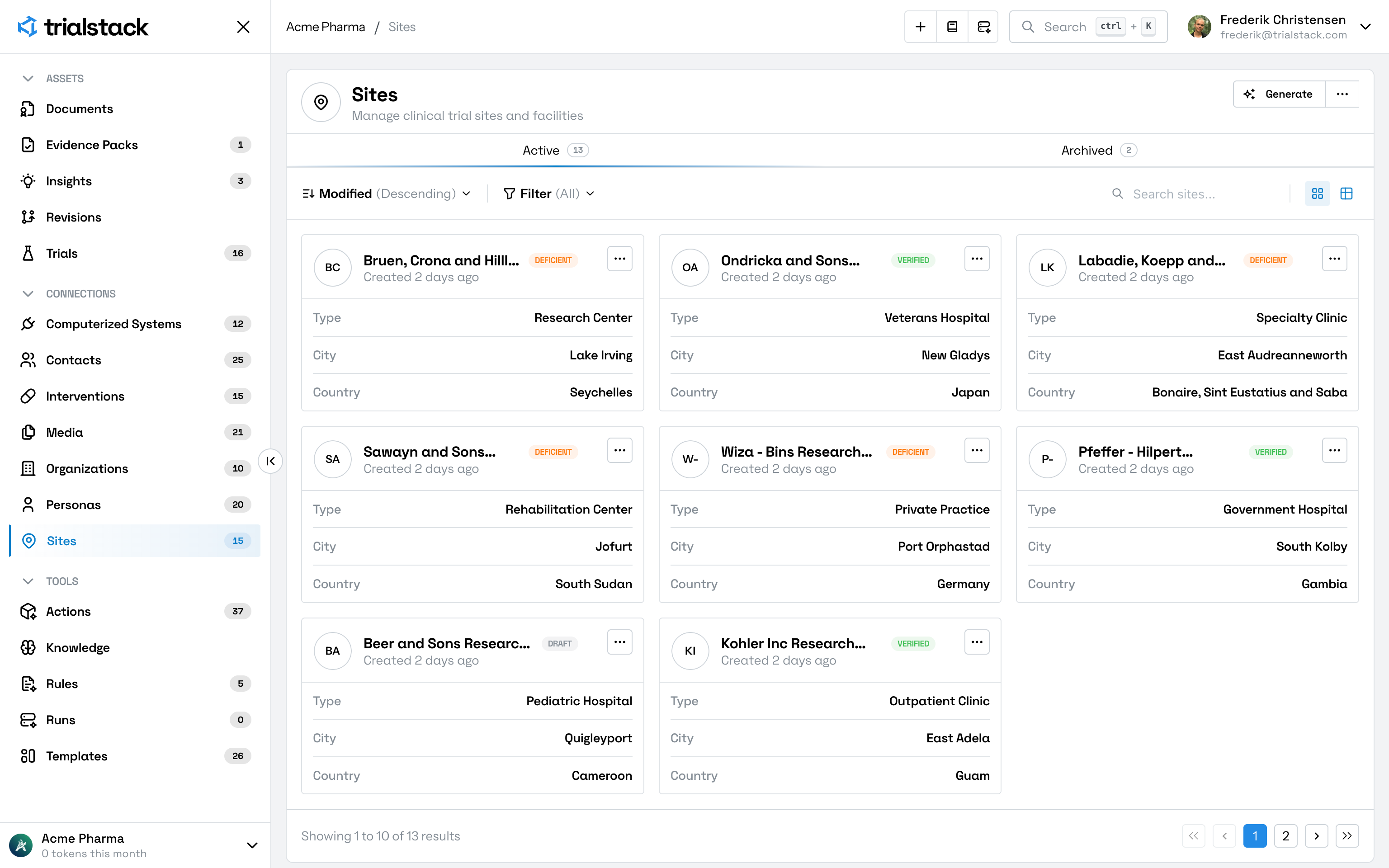
Task: Collapse the ASSETS section
Action: 53,79
